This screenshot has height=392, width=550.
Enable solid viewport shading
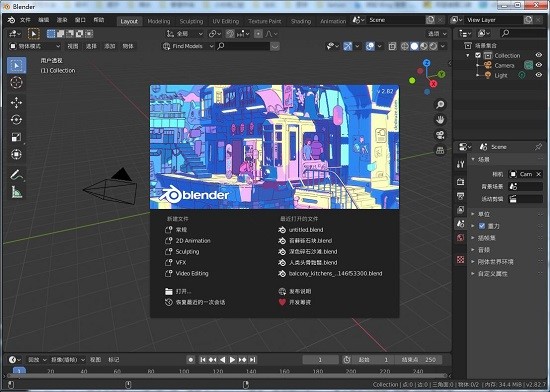point(414,46)
